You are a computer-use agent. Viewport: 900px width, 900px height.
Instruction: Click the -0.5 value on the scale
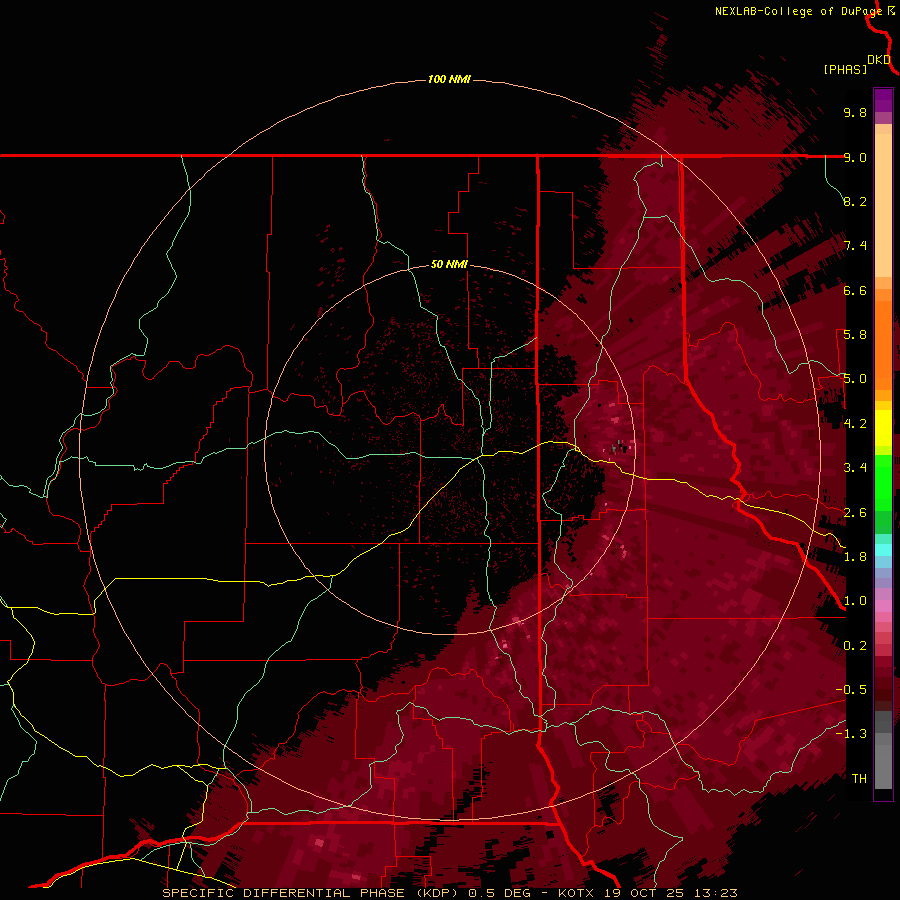click(x=851, y=690)
